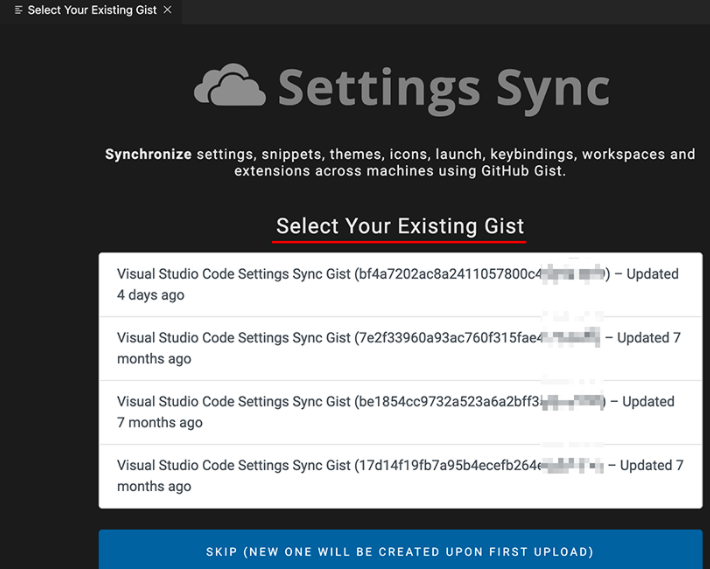
Task: Skip gist selection to create new one
Action: [401, 550]
